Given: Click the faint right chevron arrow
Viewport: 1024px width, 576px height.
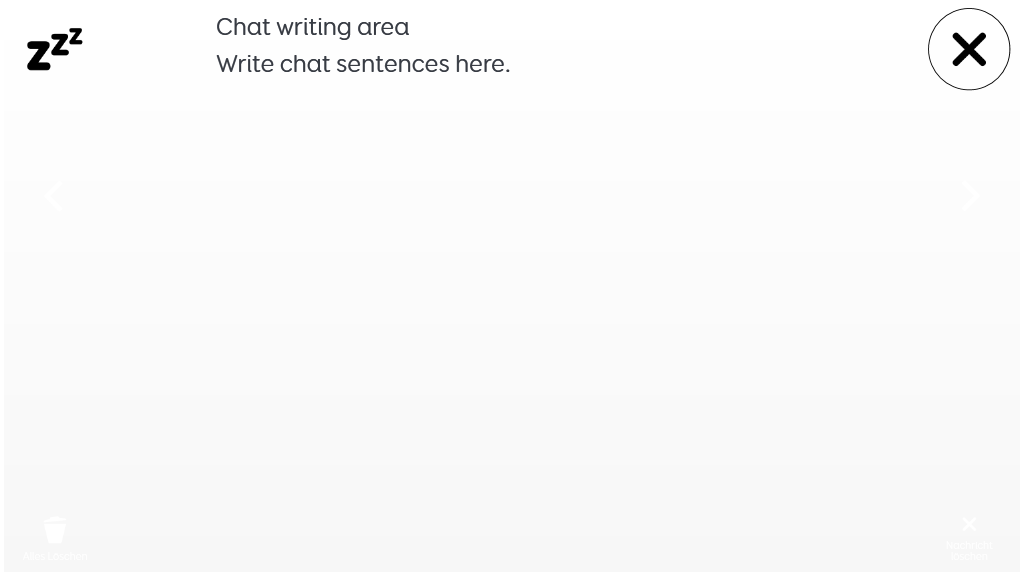Looking at the screenshot, I should (970, 196).
